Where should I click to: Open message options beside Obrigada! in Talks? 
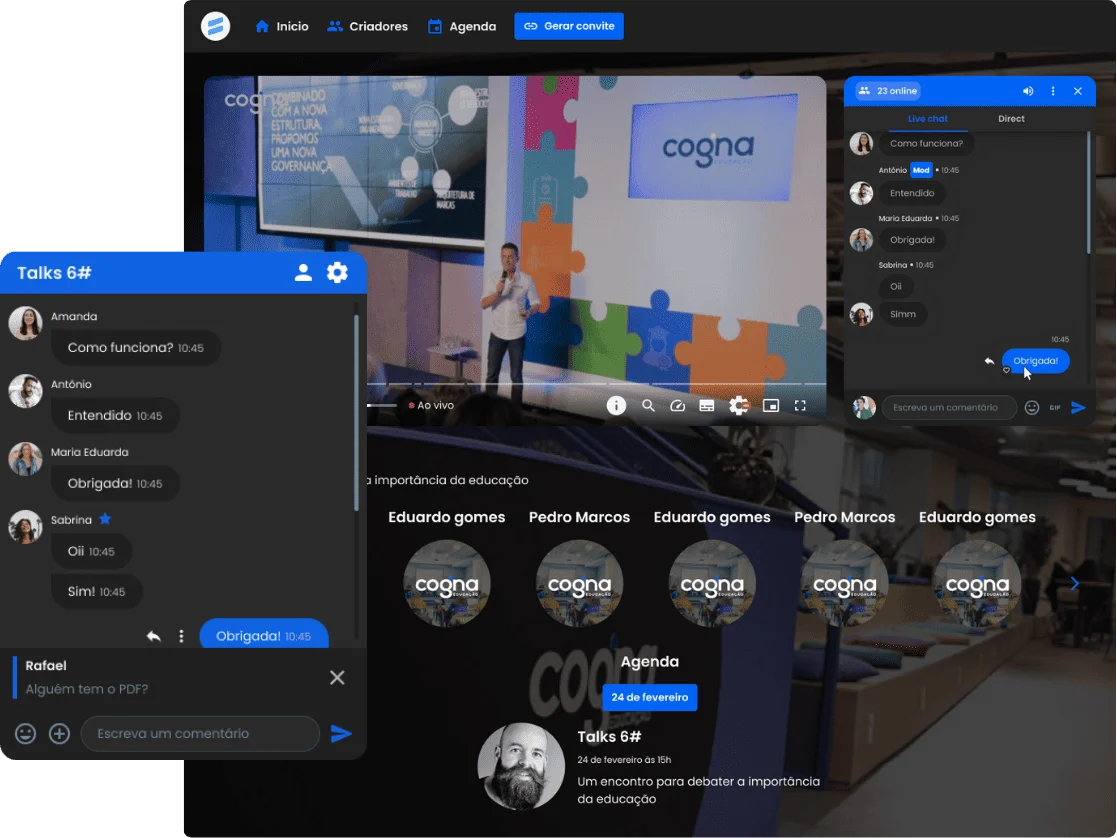pos(181,636)
